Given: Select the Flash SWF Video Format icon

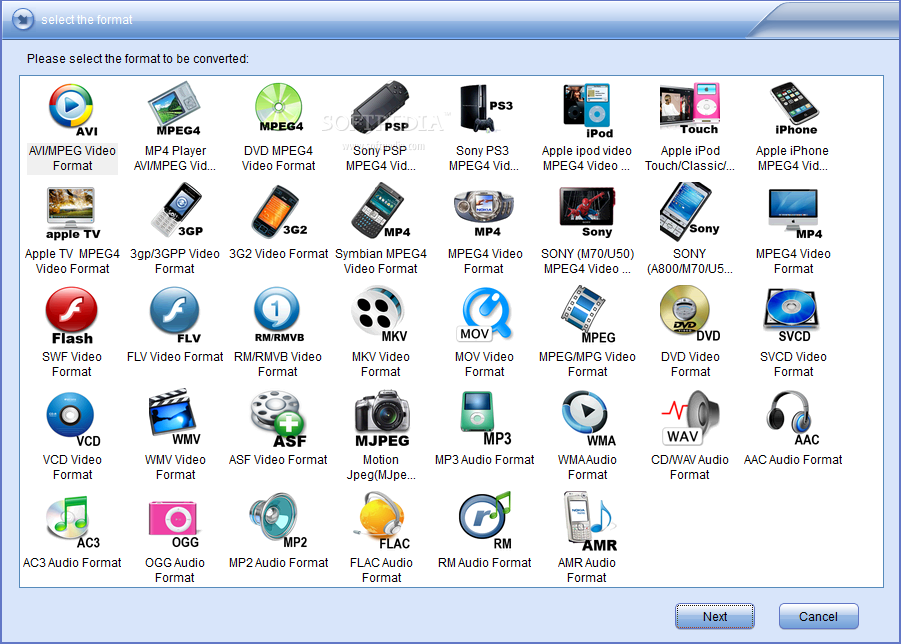Looking at the screenshot, I should (72, 317).
